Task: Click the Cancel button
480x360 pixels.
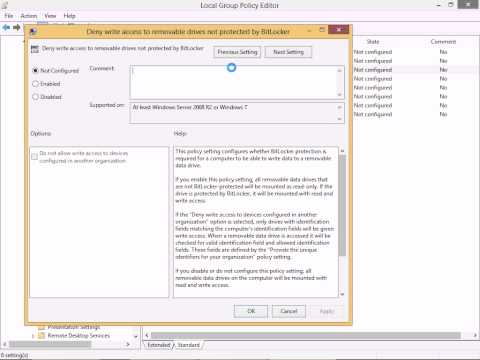Action: click(289, 311)
